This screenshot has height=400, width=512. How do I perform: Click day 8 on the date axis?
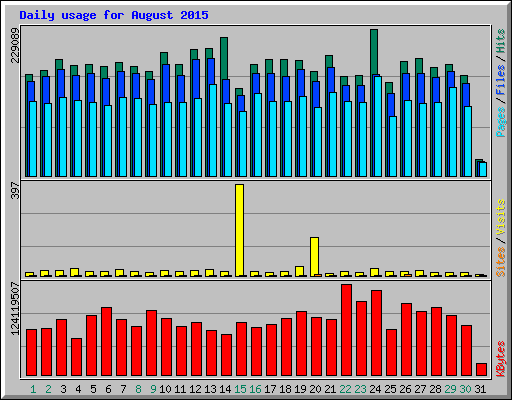[x=138, y=389]
